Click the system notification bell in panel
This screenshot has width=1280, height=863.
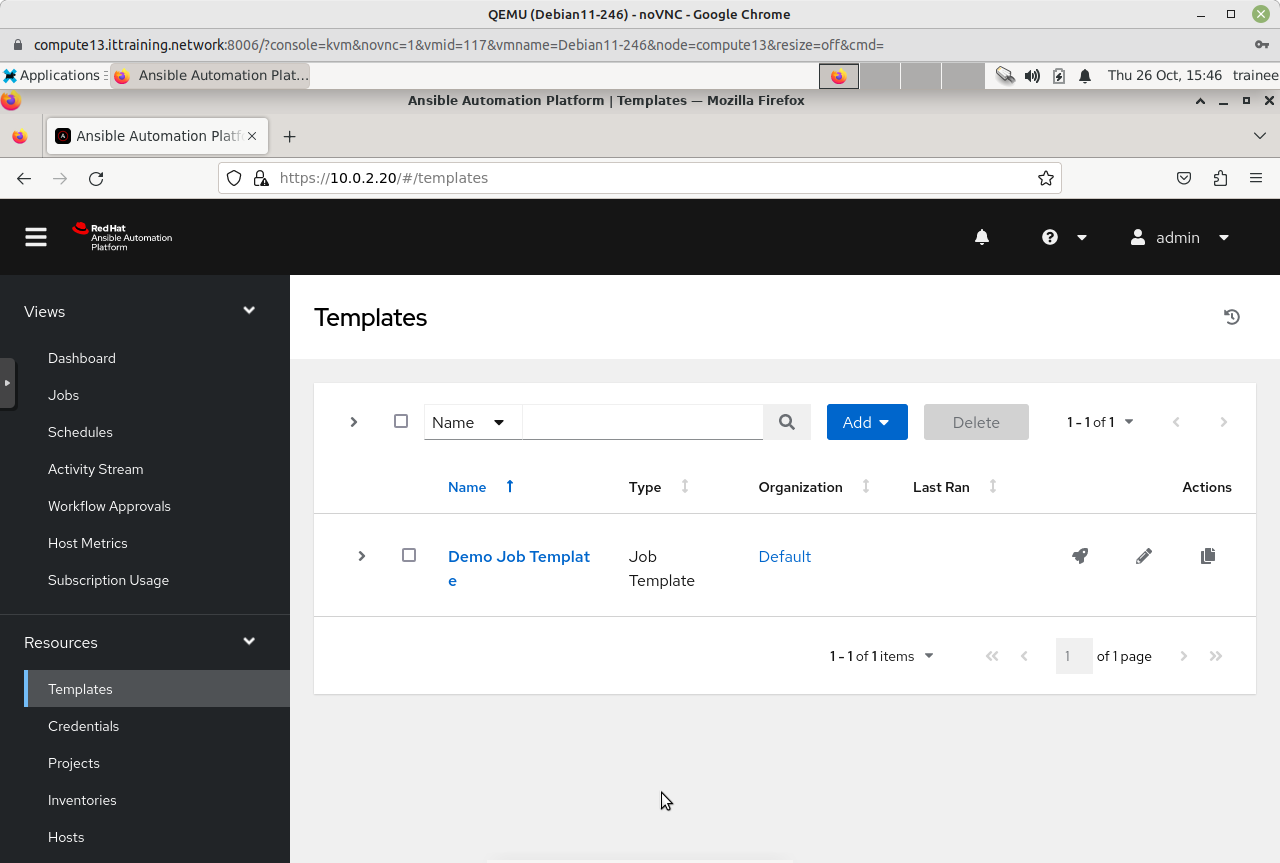pyautogui.click(x=1084, y=75)
